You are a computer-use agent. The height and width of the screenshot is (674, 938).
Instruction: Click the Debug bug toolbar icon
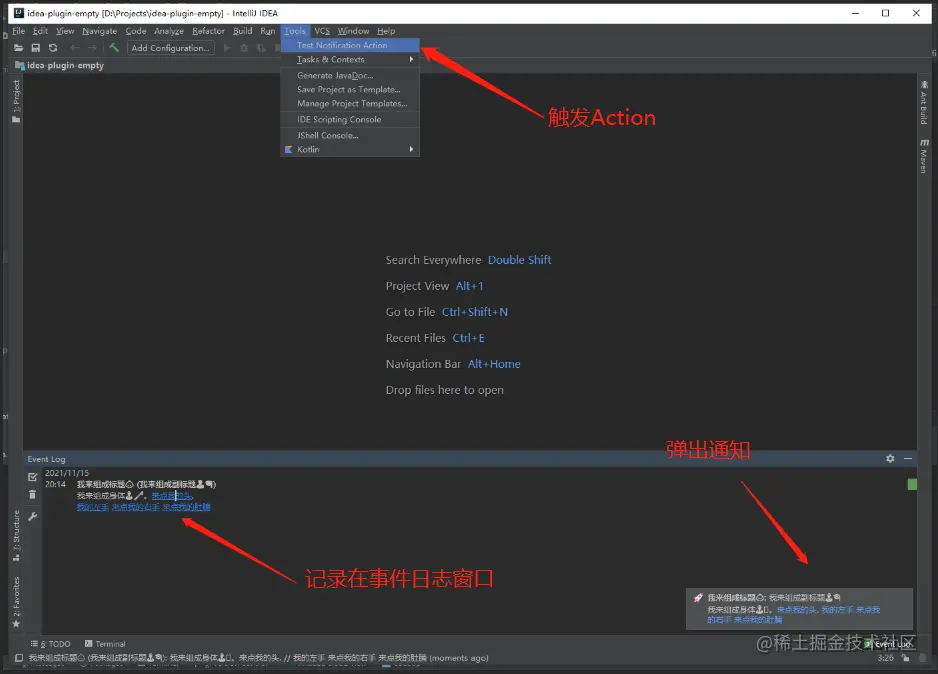coord(244,48)
